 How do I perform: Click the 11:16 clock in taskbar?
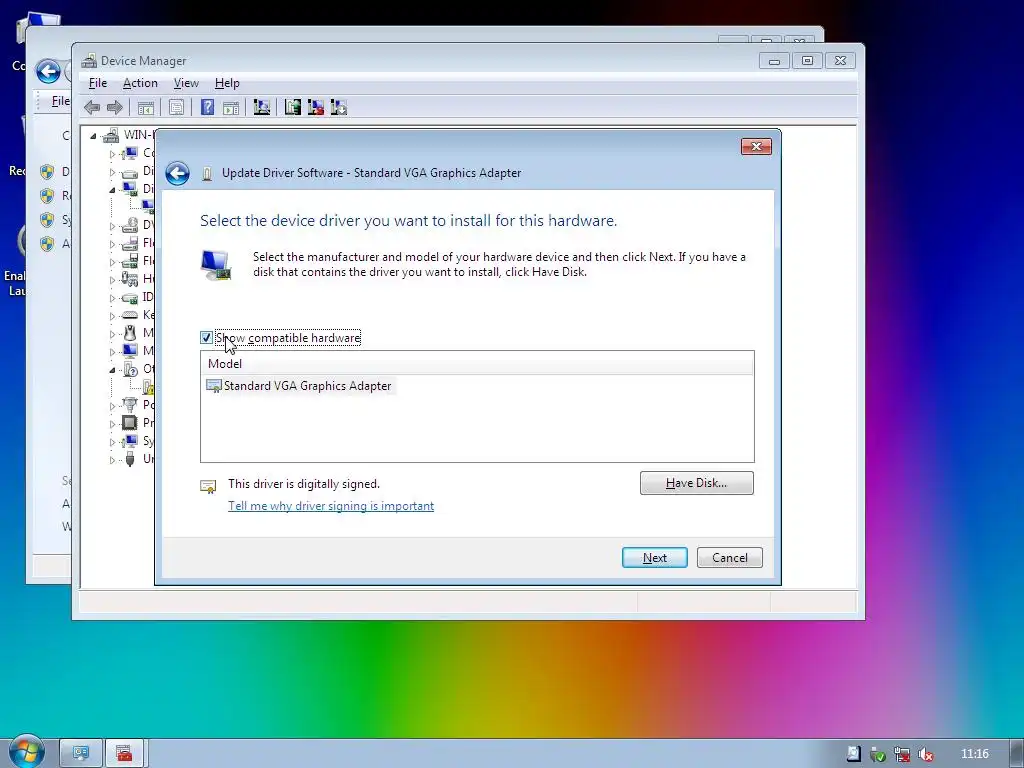pyautogui.click(x=974, y=754)
